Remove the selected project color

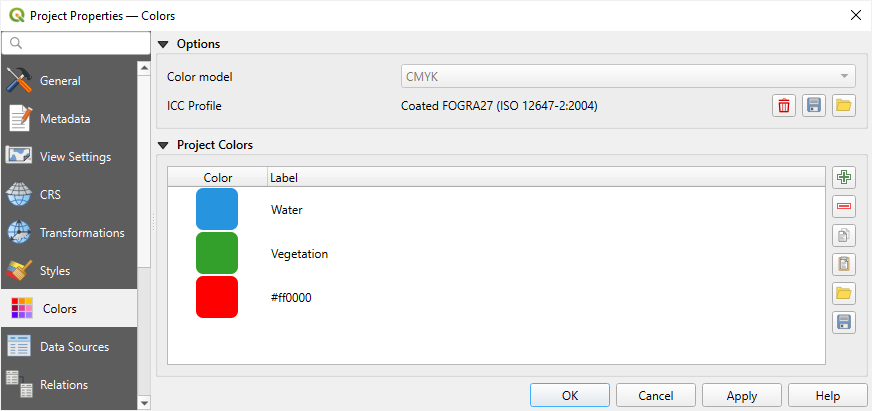(844, 207)
